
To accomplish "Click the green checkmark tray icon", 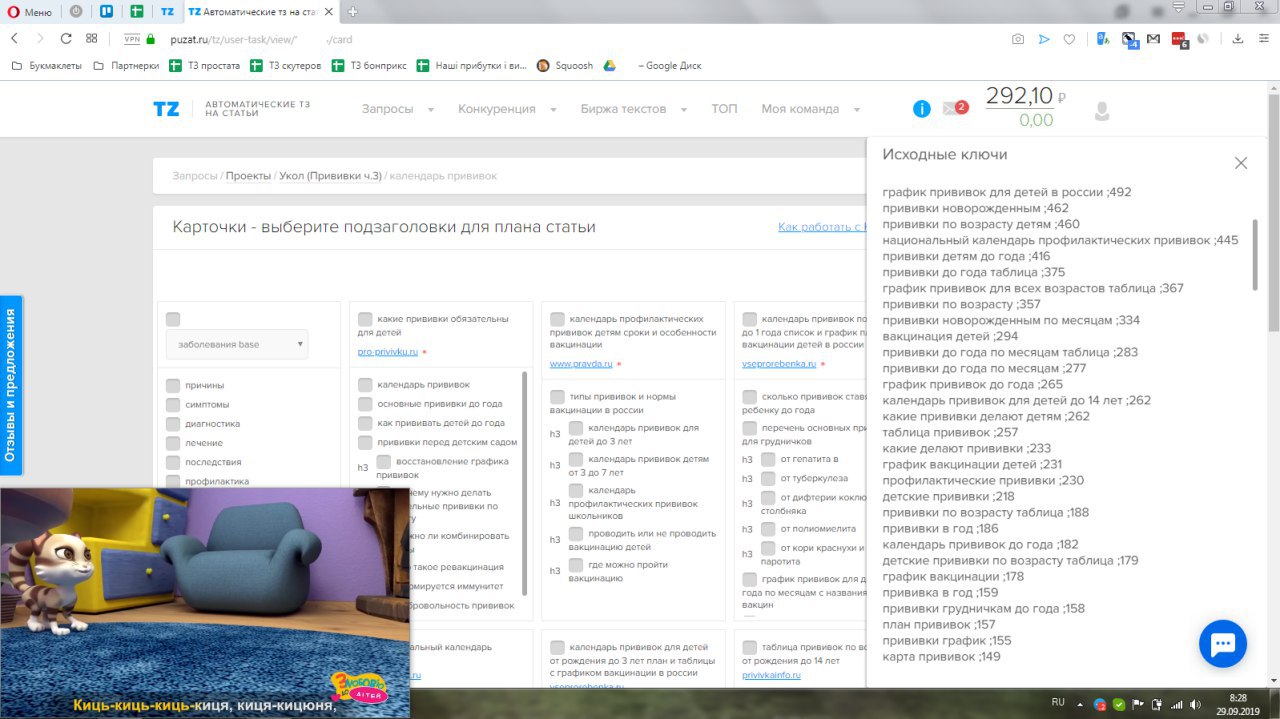I will [1119, 704].
